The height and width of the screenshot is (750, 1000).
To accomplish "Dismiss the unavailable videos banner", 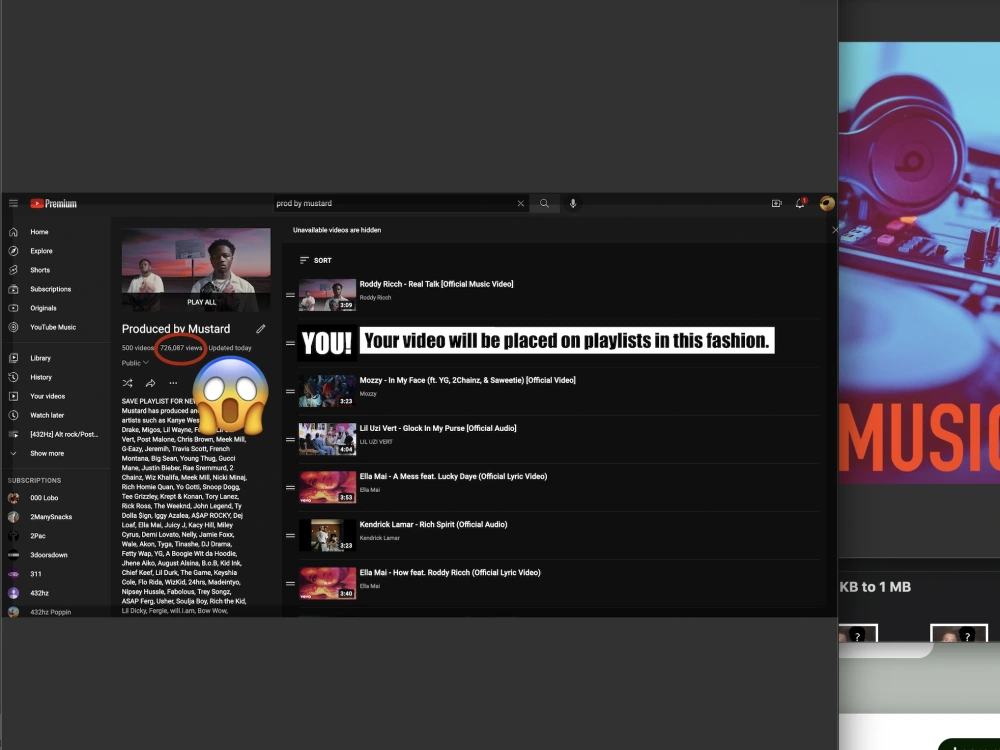I will coord(835,230).
